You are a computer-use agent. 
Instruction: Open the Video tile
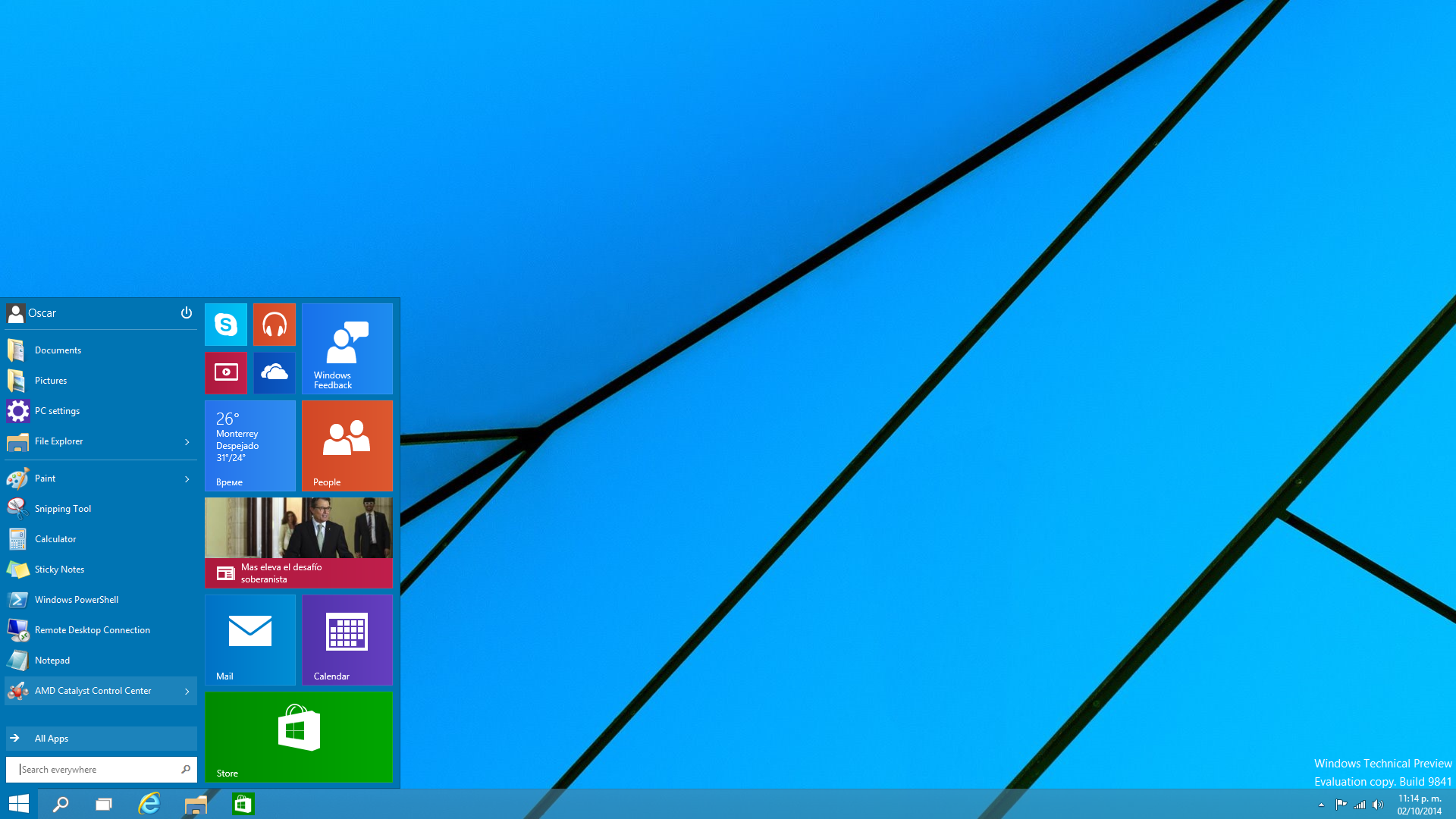(225, 372)
